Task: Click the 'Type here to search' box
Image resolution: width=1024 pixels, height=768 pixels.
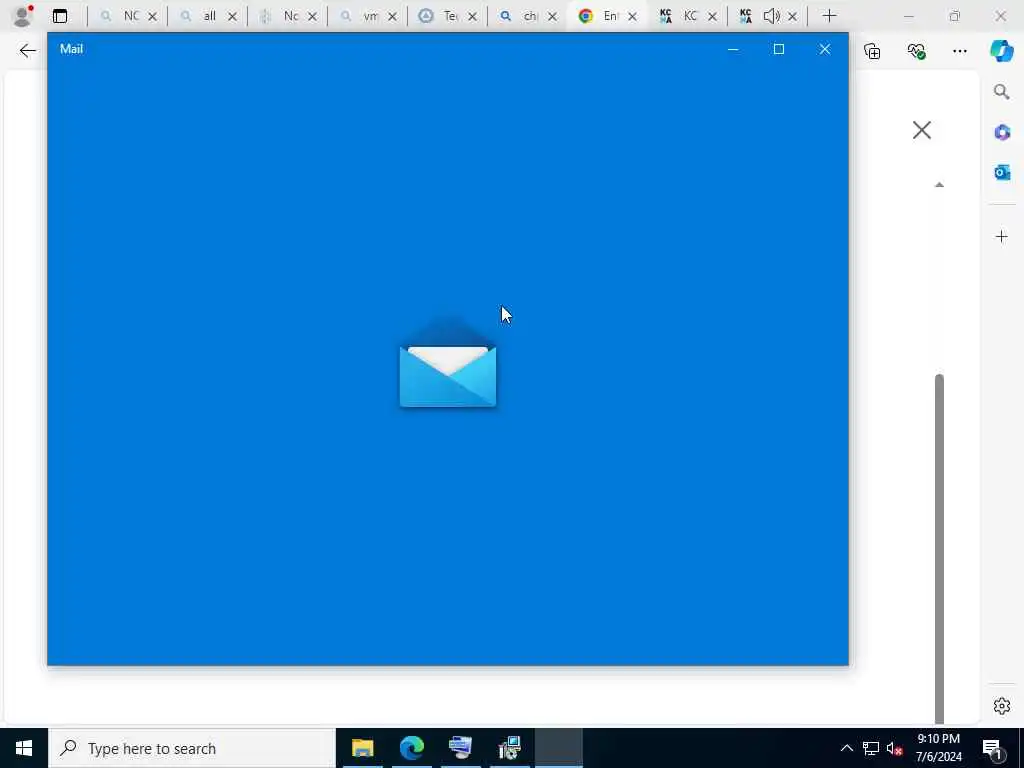Action: (x=192, y=748)
